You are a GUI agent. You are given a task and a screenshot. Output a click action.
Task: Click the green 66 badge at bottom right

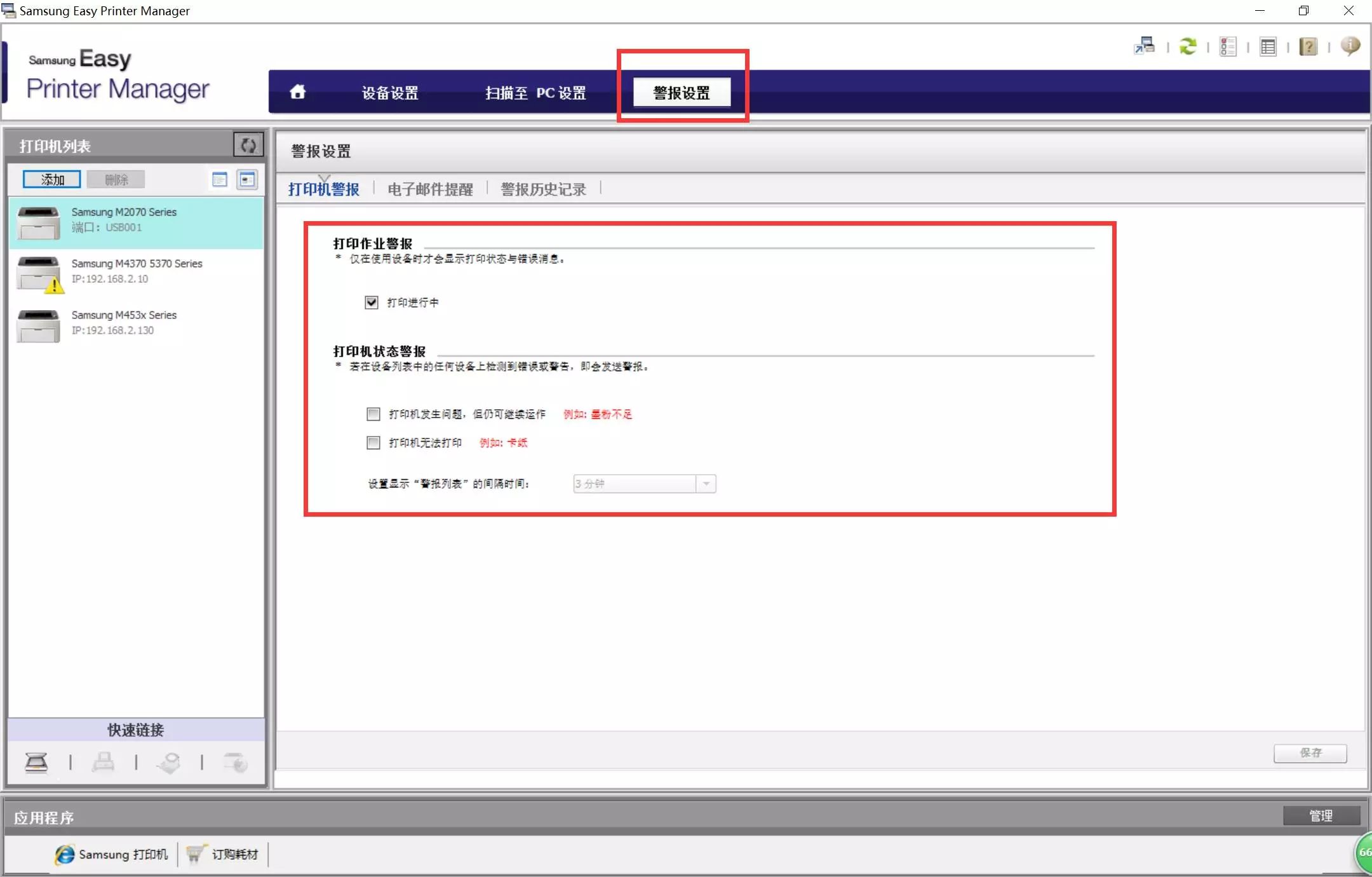pyautogui.click(x=1363, y=853)
